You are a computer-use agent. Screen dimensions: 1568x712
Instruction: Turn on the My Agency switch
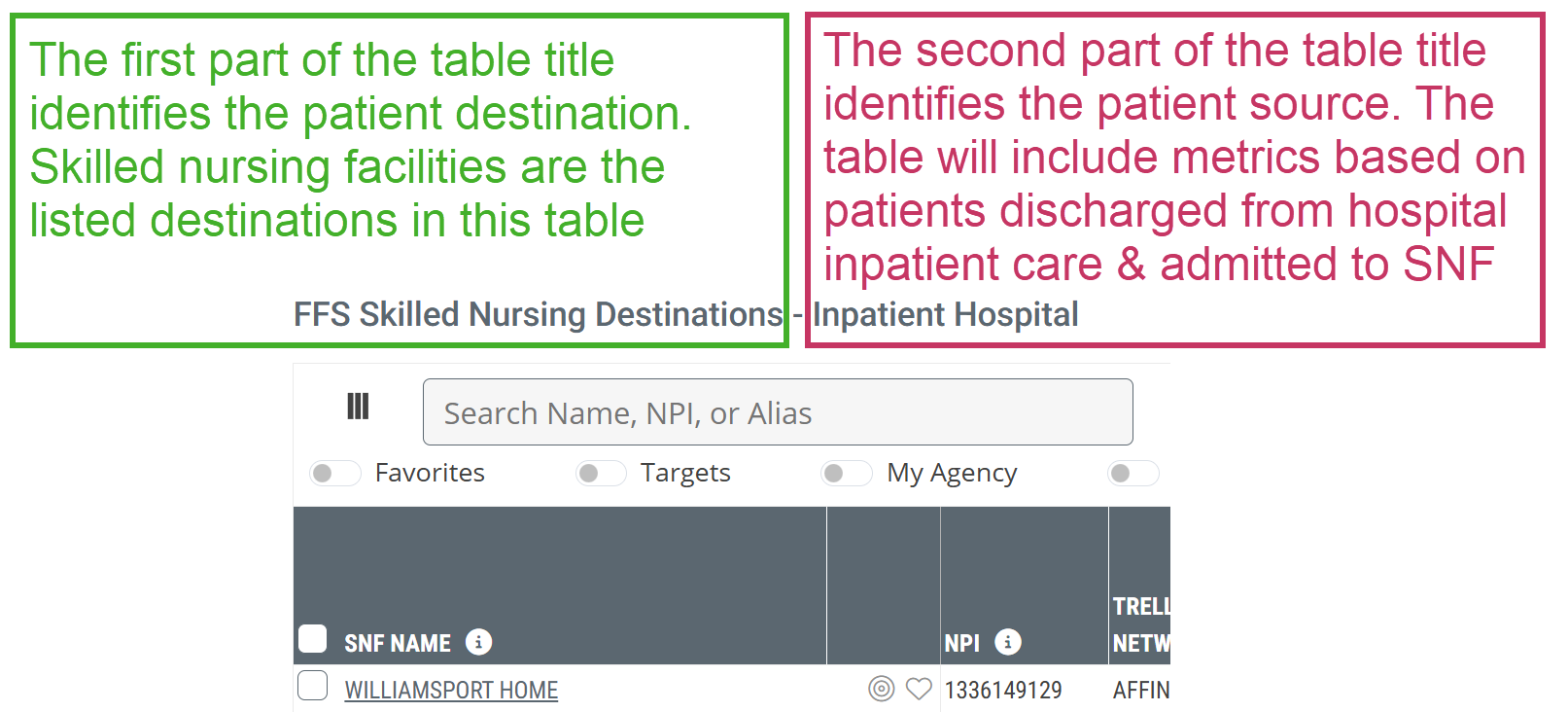coord(846,474)
